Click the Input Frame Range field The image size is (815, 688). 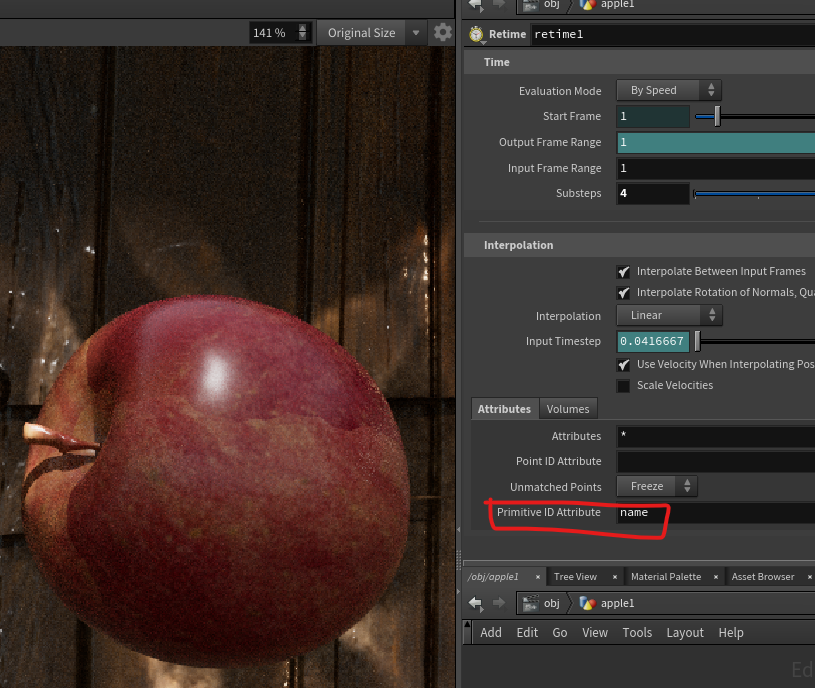click(x=716, y=168)
